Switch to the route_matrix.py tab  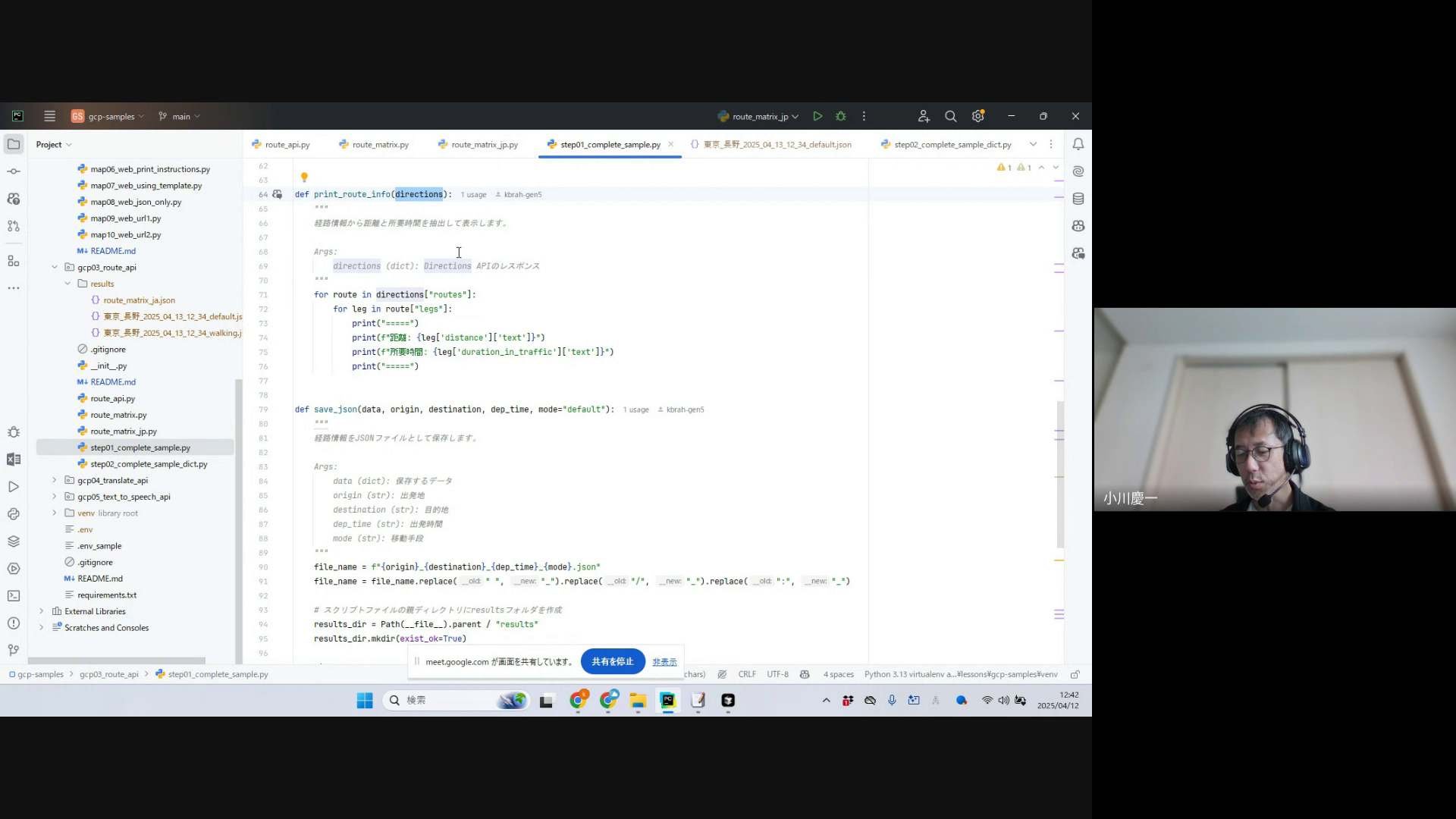380,144
